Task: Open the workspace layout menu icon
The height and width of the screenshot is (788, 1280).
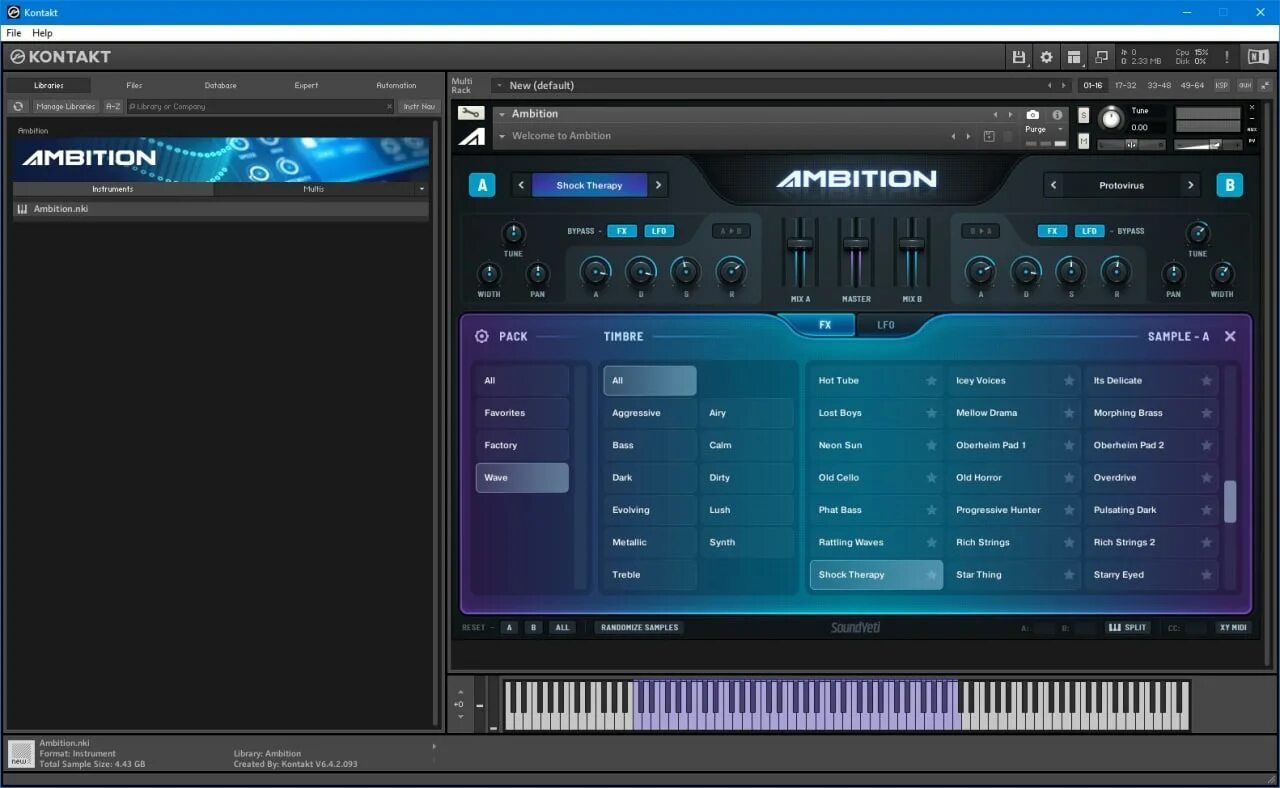Action: click(x=1074, y=57)
